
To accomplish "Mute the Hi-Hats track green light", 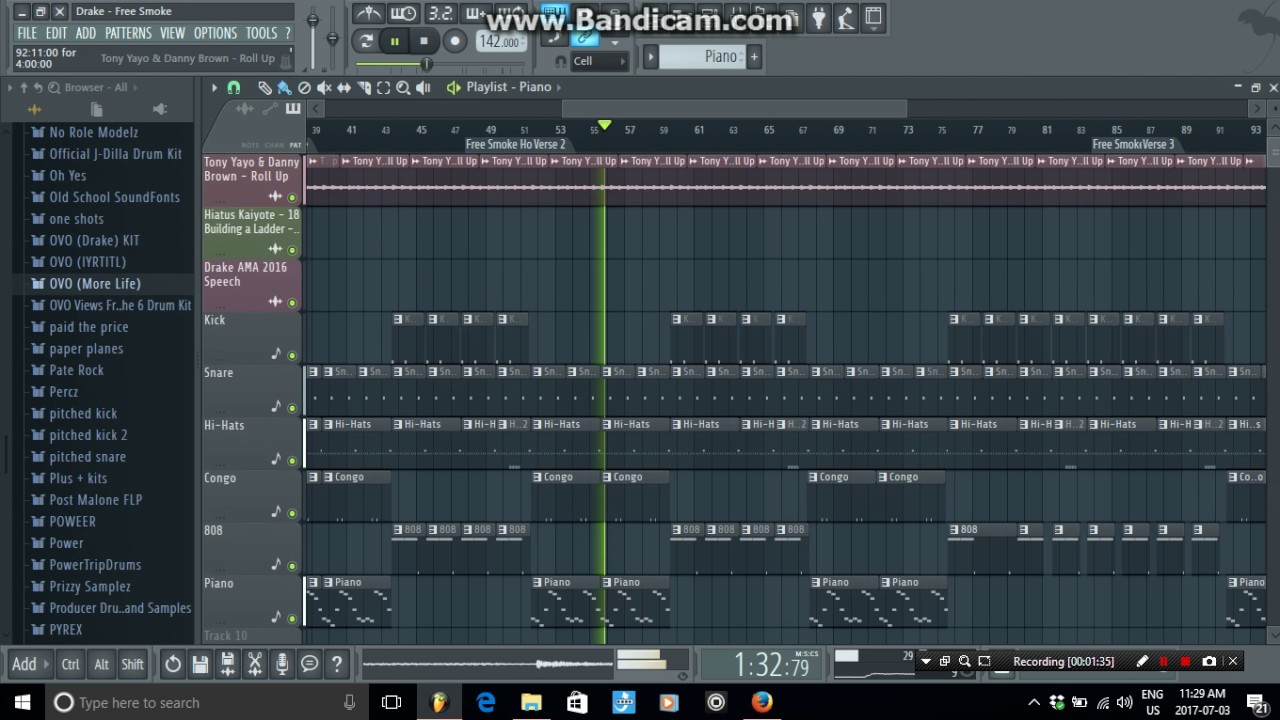I will (292, 460).
